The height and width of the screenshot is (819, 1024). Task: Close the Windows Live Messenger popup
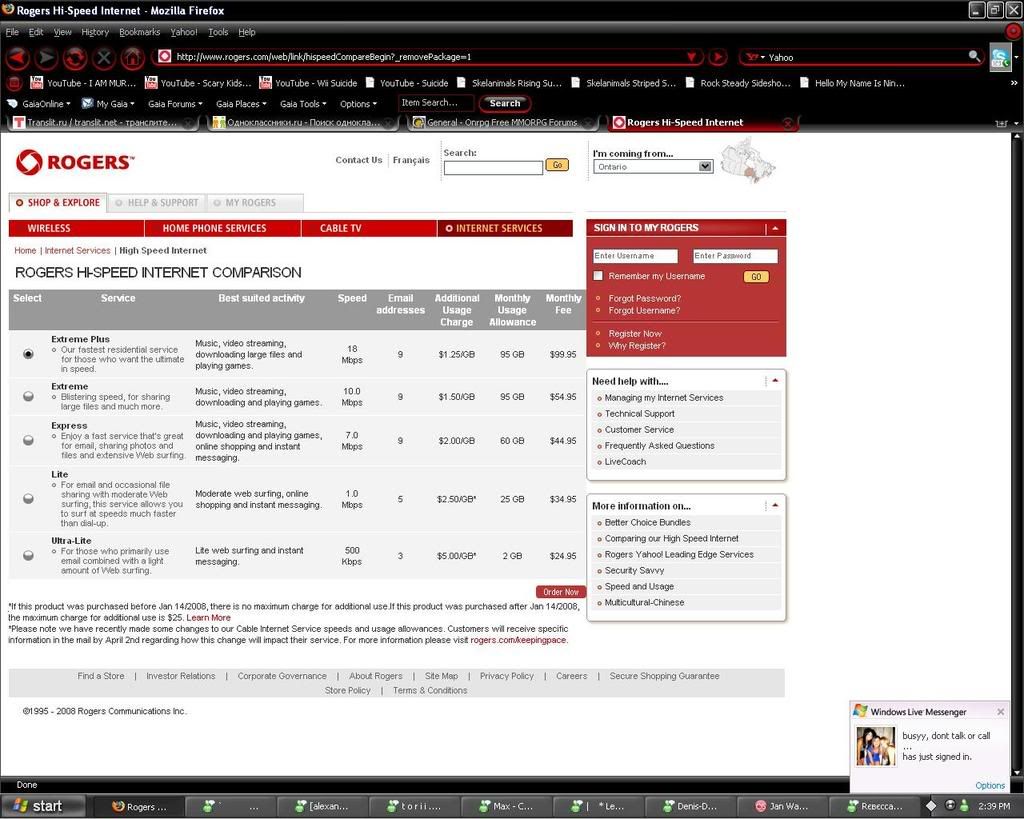(1000, 711)
